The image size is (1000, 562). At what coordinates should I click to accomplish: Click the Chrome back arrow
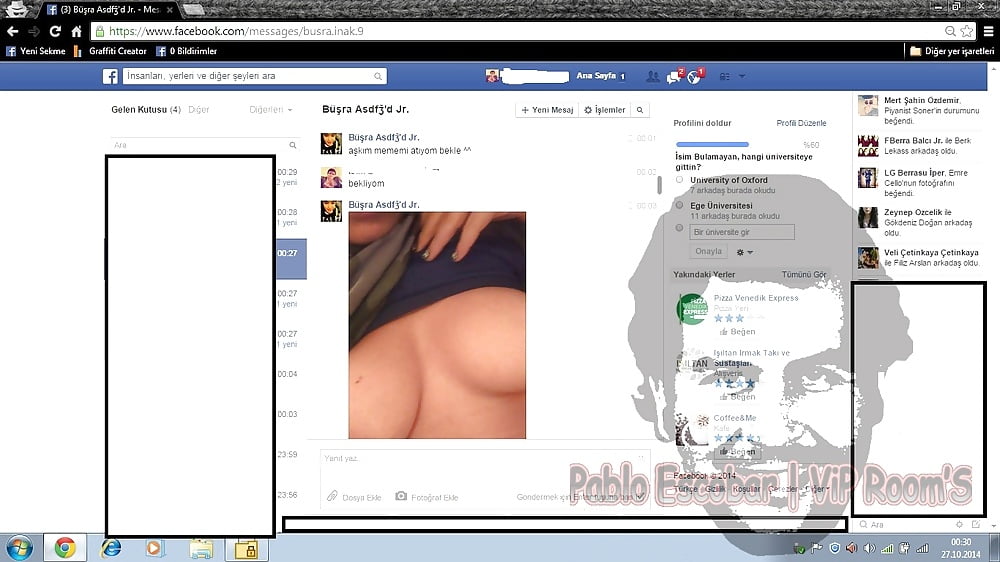click(x=13, y=31)
